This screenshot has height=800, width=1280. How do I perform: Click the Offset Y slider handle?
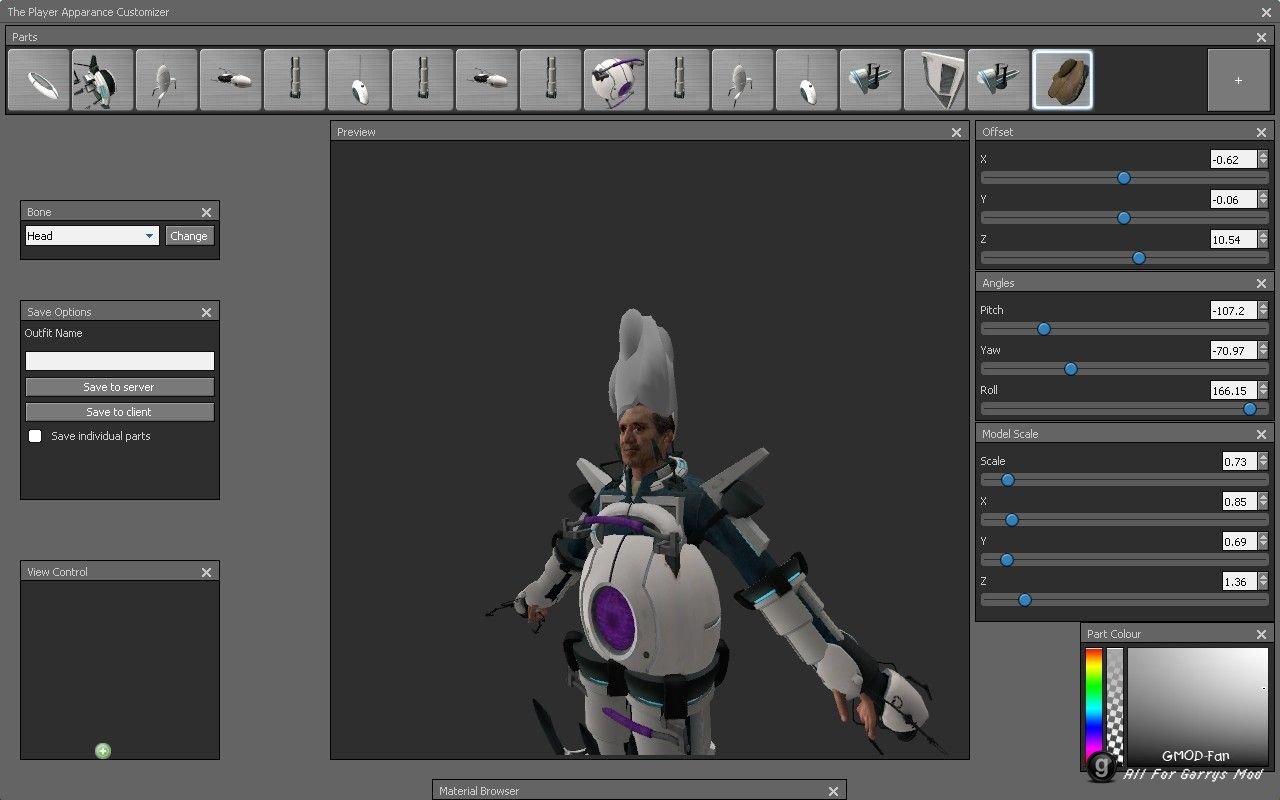click(x=1124, y=218)
